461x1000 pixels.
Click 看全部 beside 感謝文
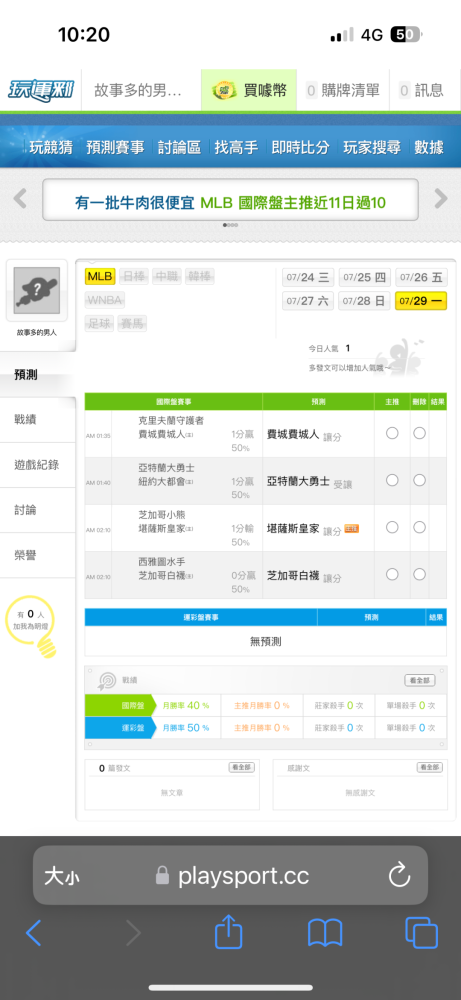pyautogui.click(x=430, y=768)
